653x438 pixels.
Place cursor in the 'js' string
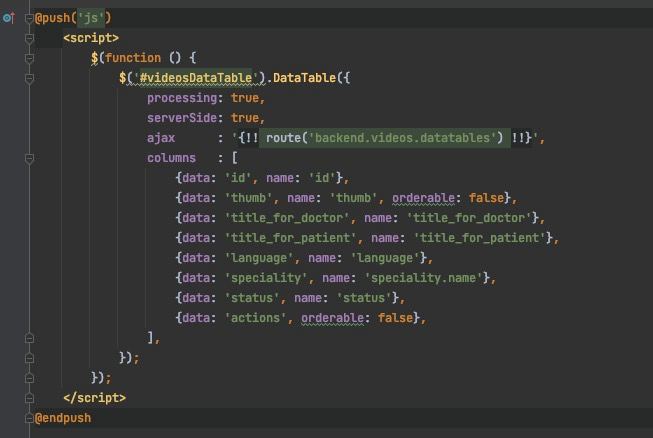tap(91, 18)
